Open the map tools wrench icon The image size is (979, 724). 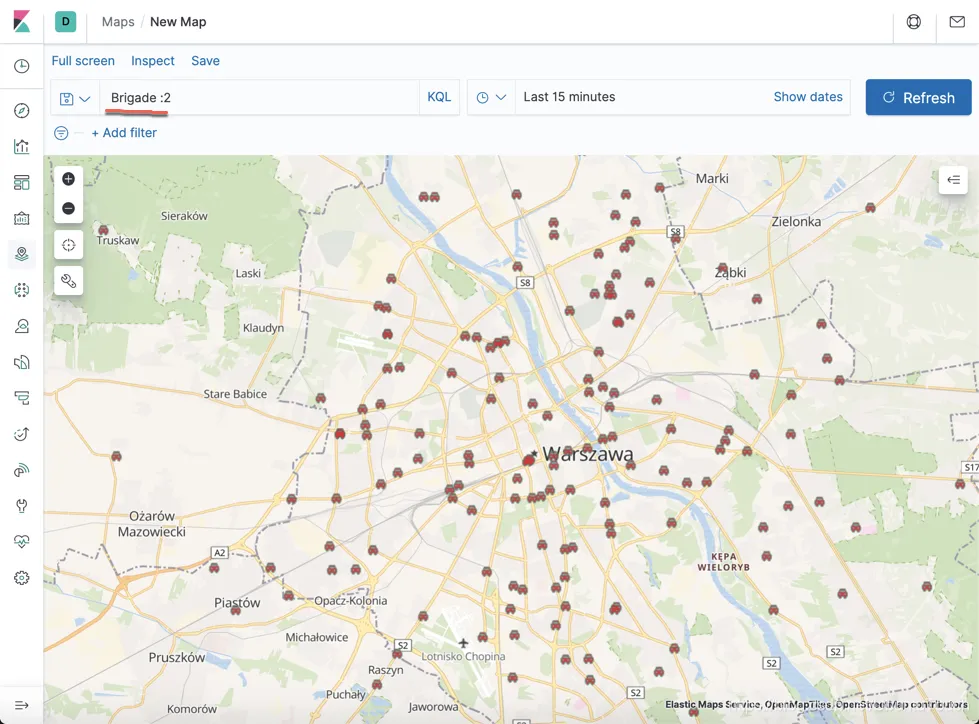point(69,281)
